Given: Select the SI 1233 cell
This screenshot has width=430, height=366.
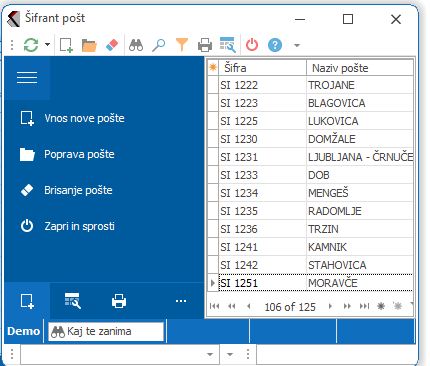Looking at the screenshot, I should [x=262, y=175].
